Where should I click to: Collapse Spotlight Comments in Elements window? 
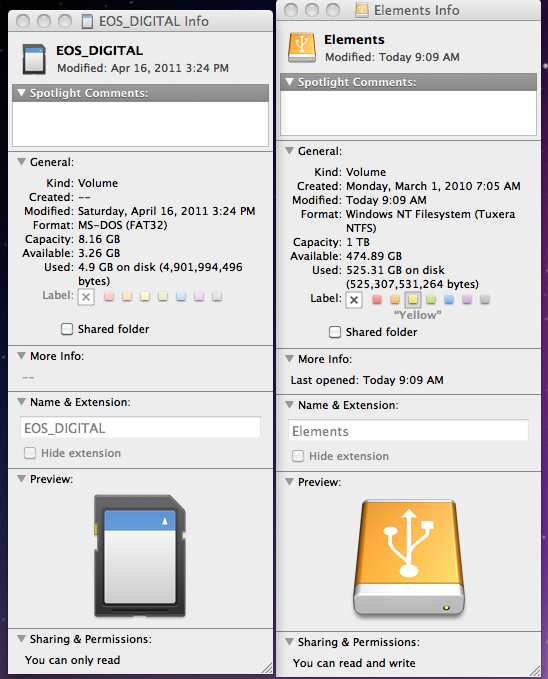tap(289, 81)
